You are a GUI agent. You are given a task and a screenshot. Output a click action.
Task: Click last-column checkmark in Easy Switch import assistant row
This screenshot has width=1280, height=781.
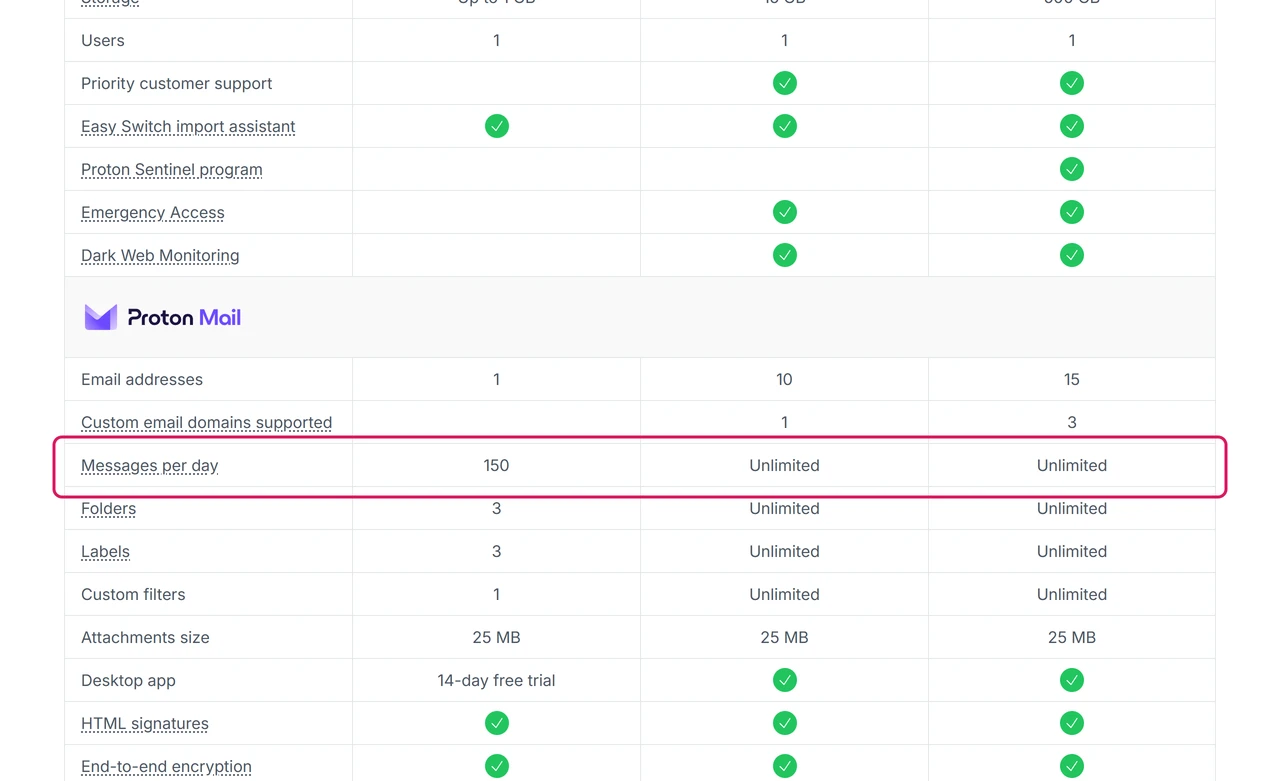tap(1072, 126)
